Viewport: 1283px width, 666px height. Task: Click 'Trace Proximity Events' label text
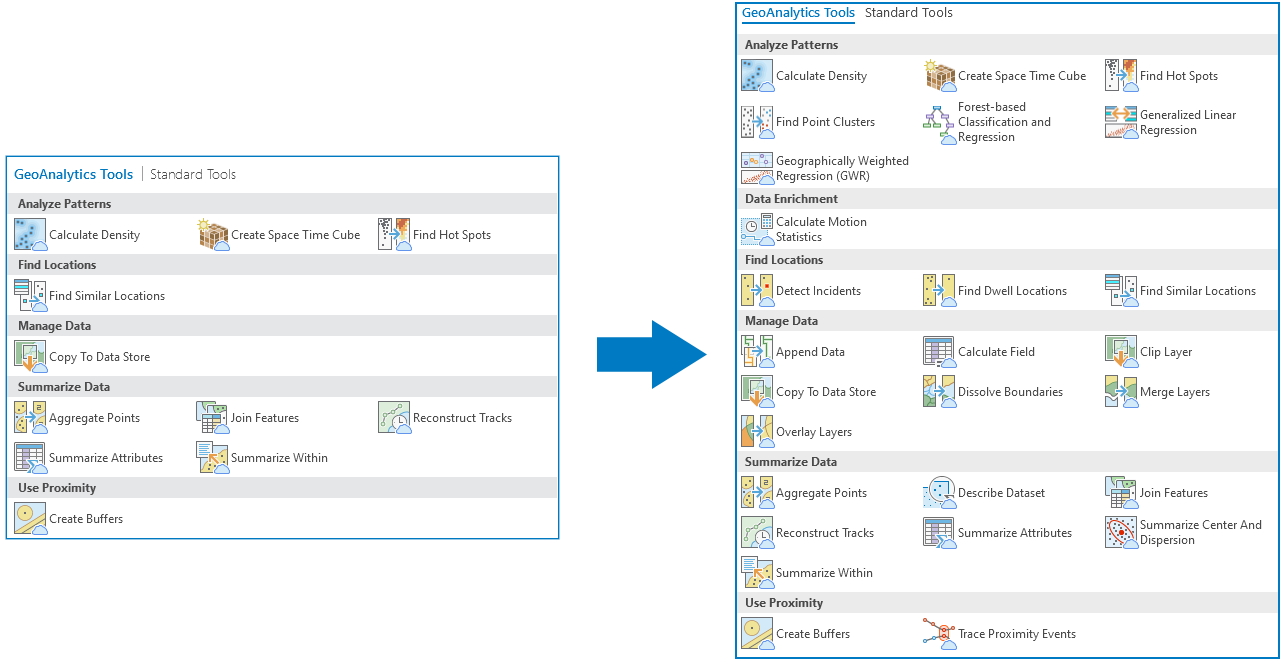(x=1017, y=634)
